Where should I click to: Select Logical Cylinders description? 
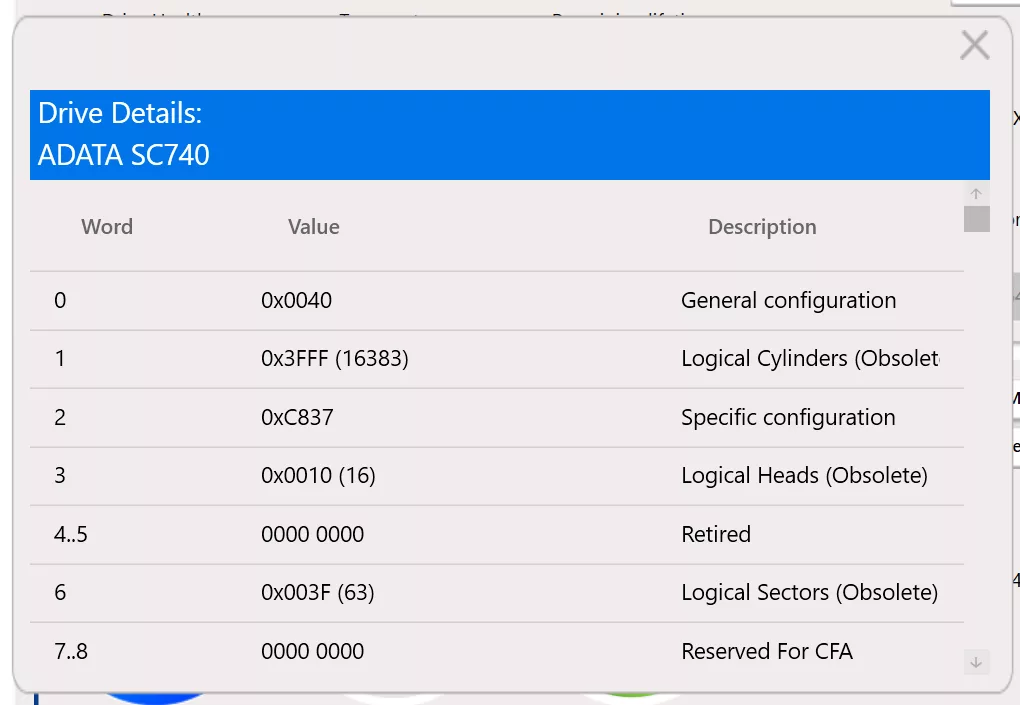pyautogui.click(x=810, y=358)
